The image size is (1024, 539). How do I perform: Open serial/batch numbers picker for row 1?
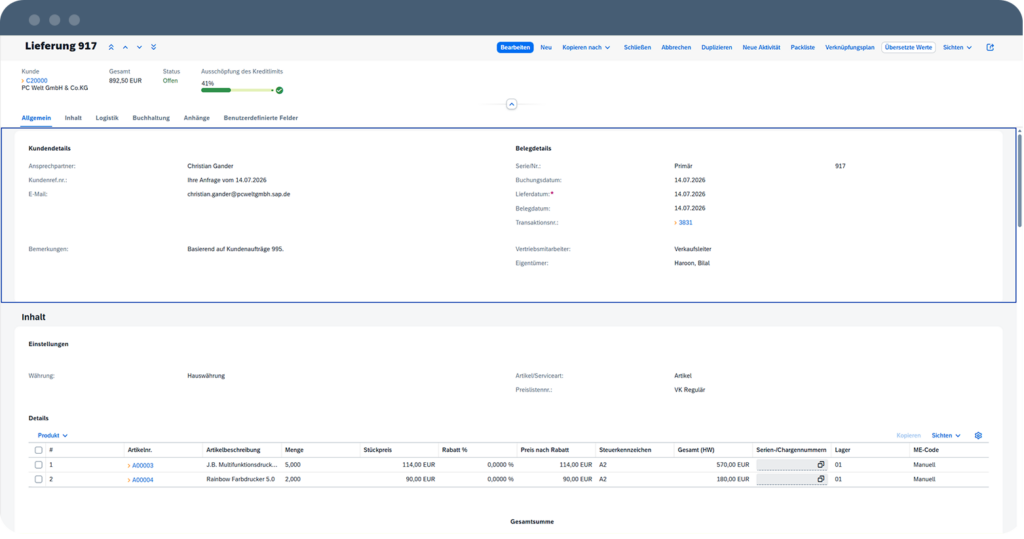(821, 465)
